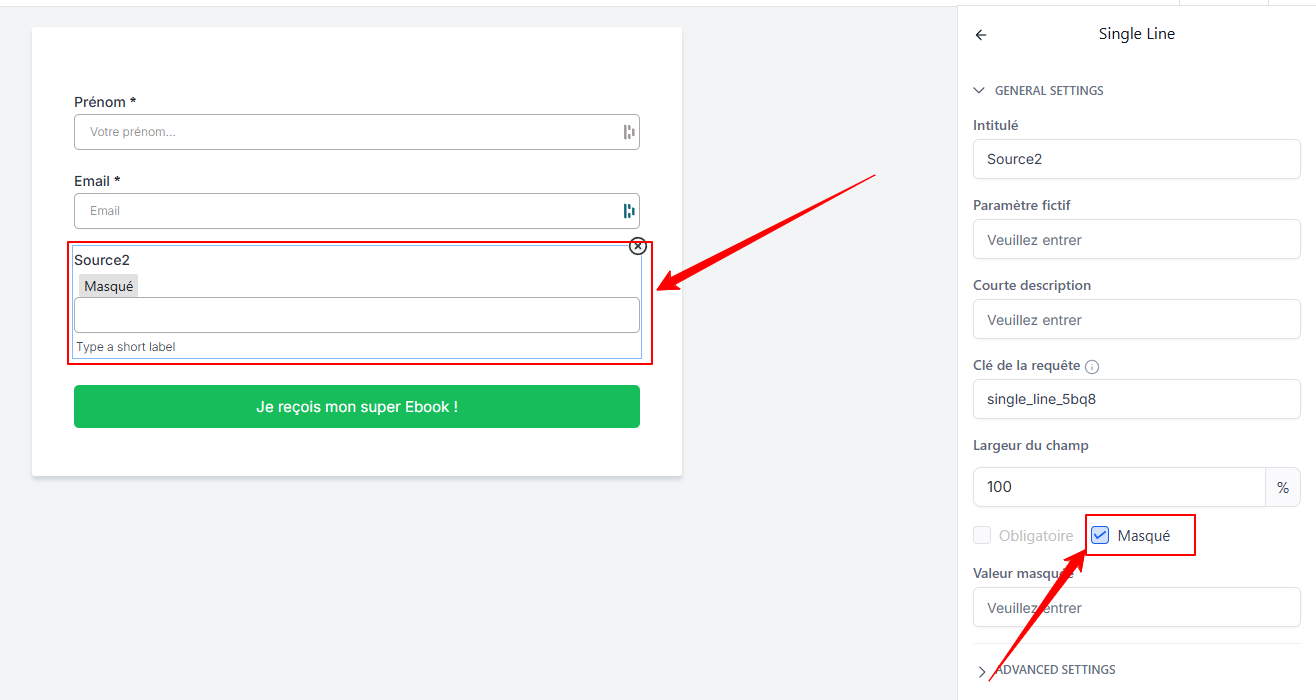Click the Intitulé field containing Source2

pyautogui.click(x=1136, y=159)
